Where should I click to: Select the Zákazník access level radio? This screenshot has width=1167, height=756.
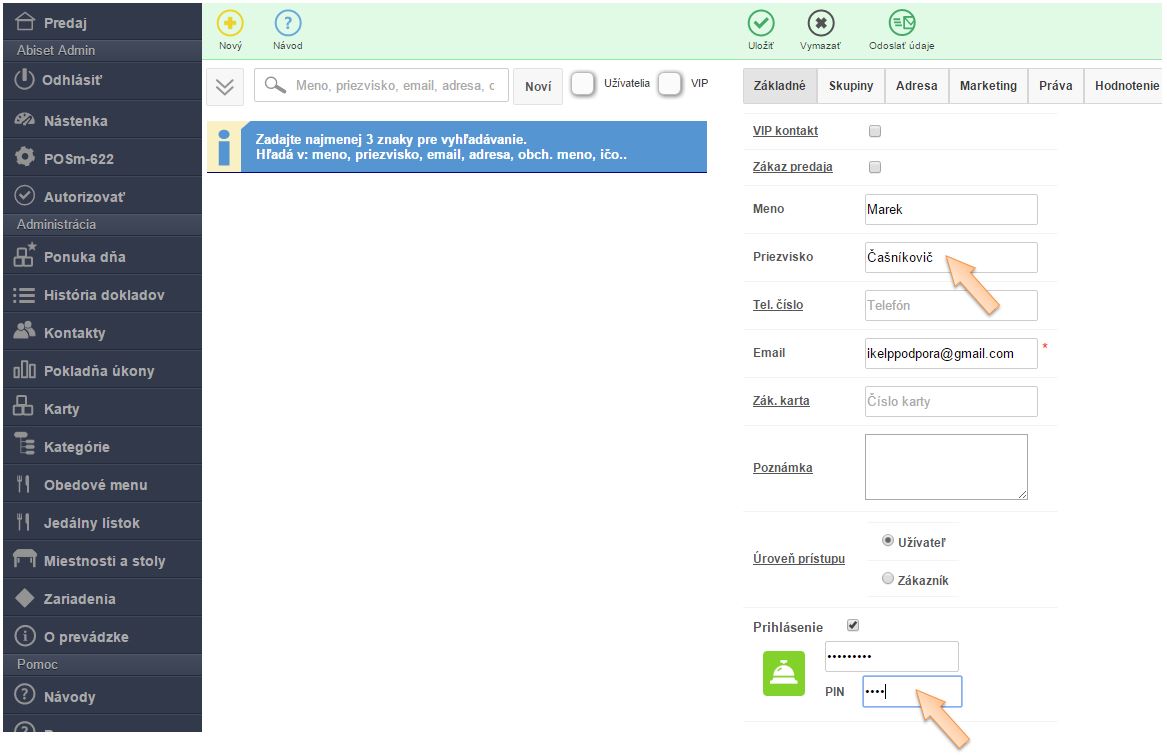pos(888,579)
